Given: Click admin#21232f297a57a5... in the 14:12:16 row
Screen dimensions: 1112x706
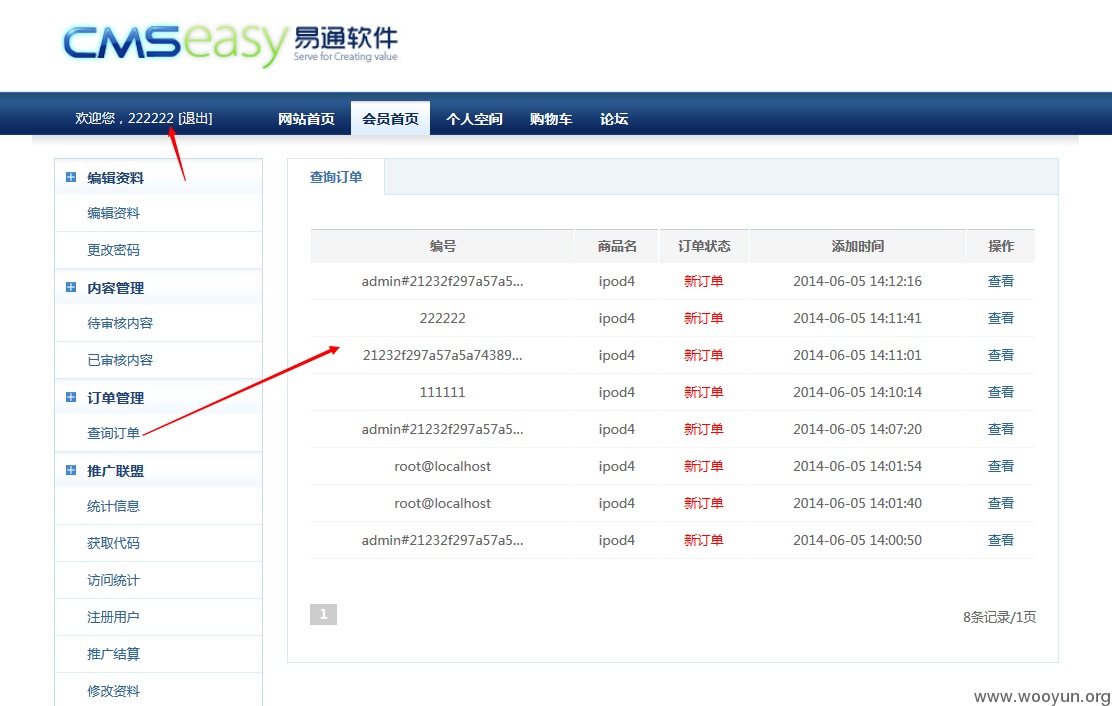Looking at the screenshot, I should click(x=443, y=281).
